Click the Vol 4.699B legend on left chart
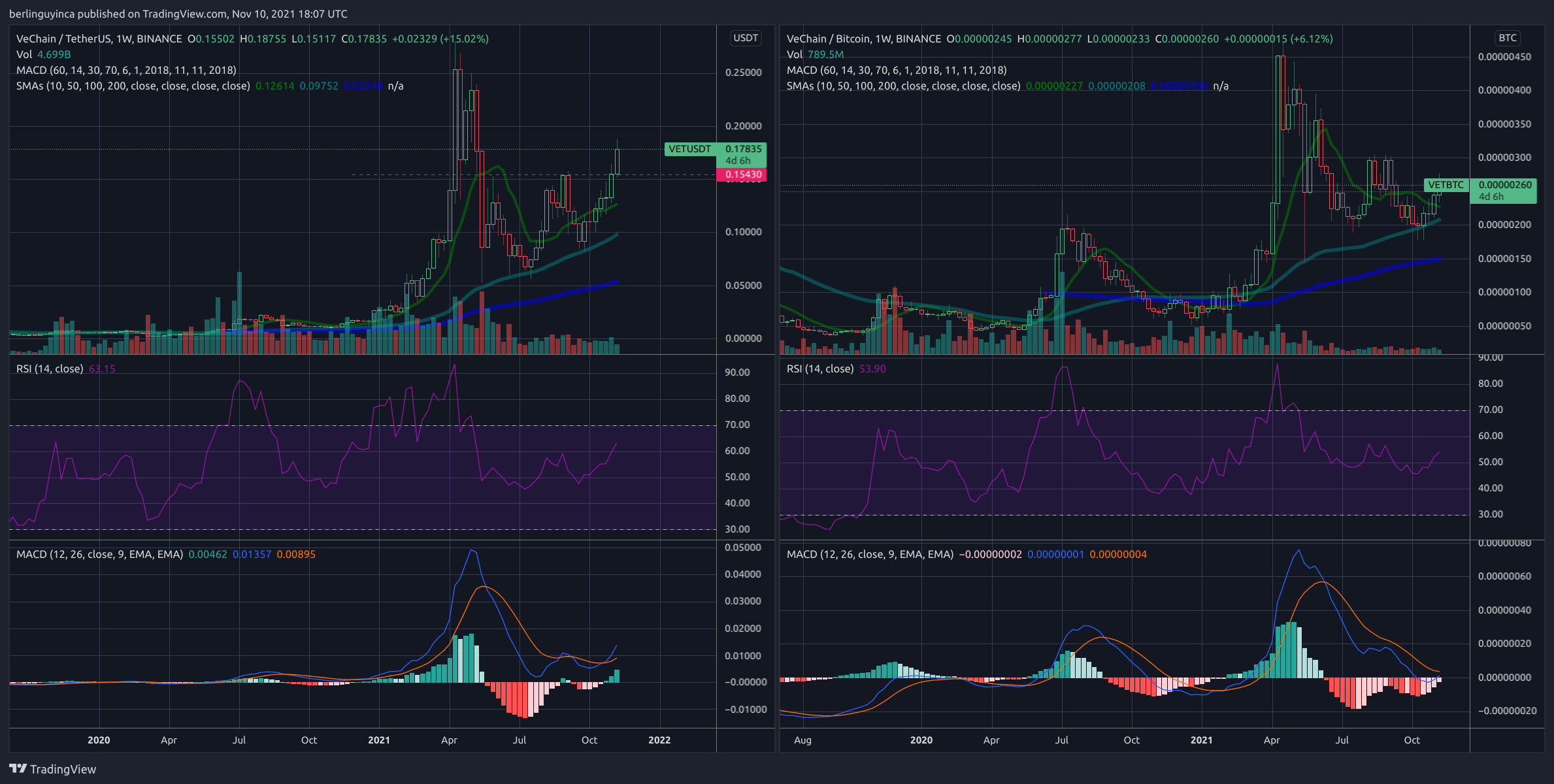 coord(44,54)
